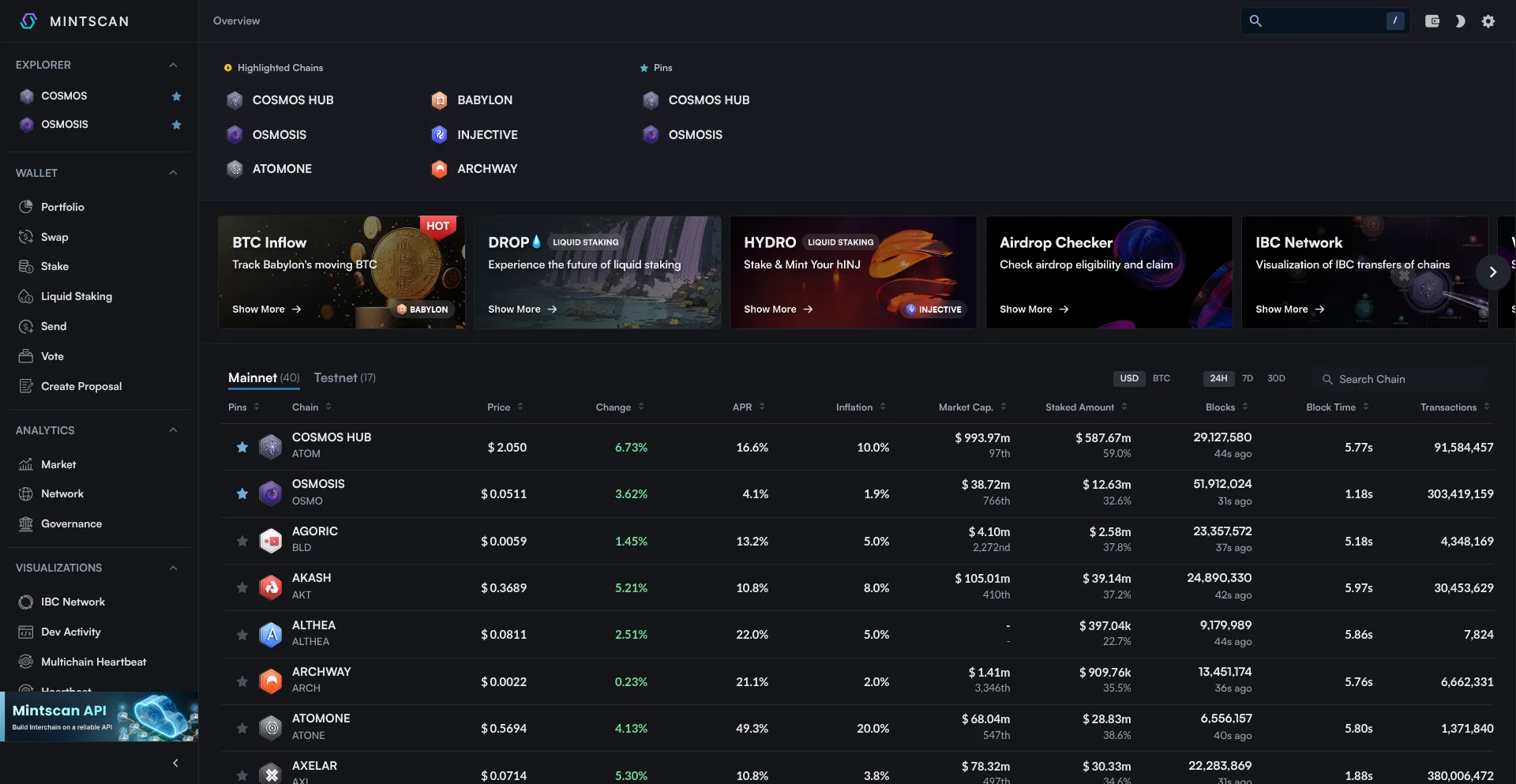The width and height of the screenshot is (1516, 784).
Task: Open Market analytics page
Action: (58, 464)
